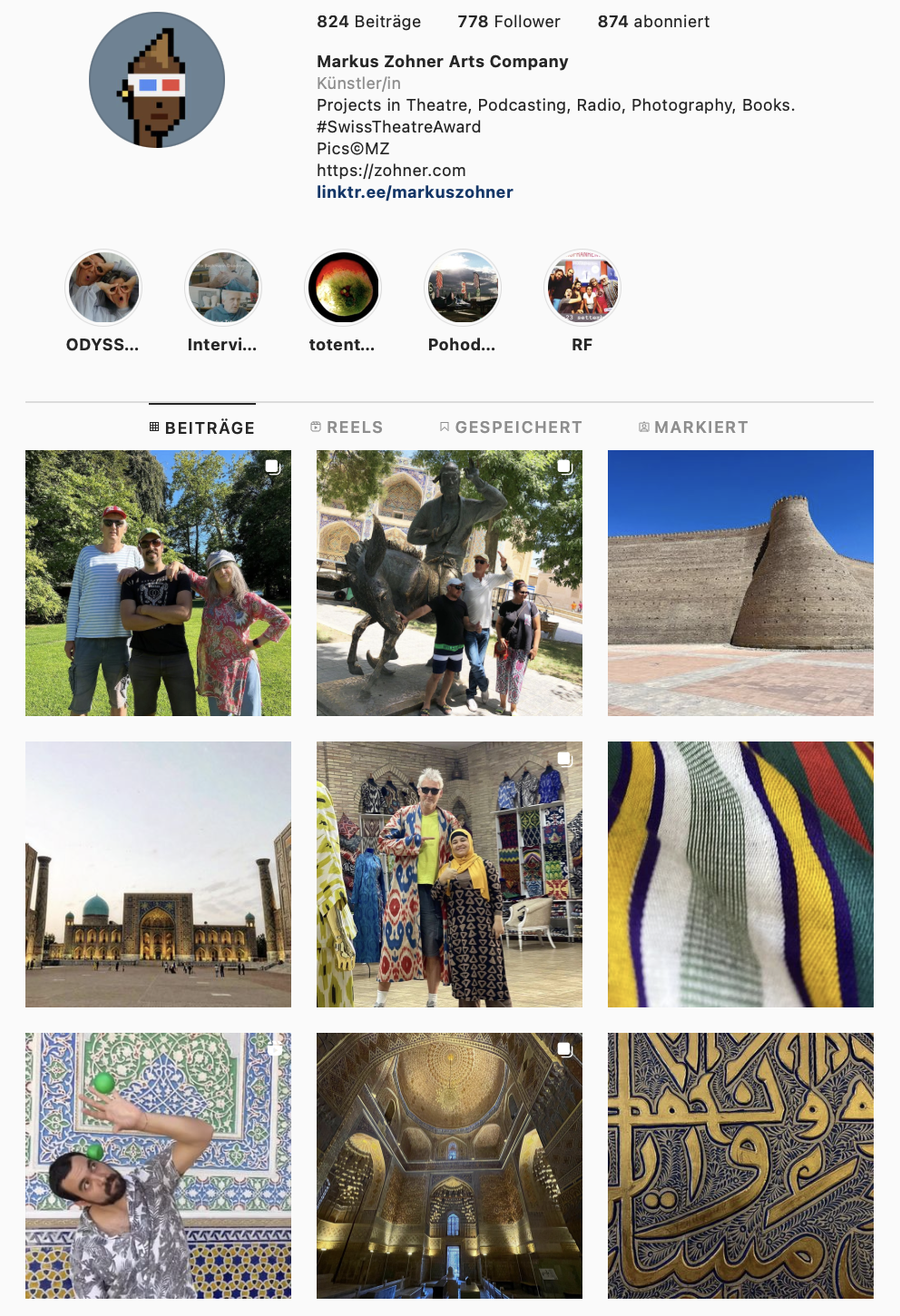Open the Registan square evening photo
Screen dimensions: 900x1316
158,874
